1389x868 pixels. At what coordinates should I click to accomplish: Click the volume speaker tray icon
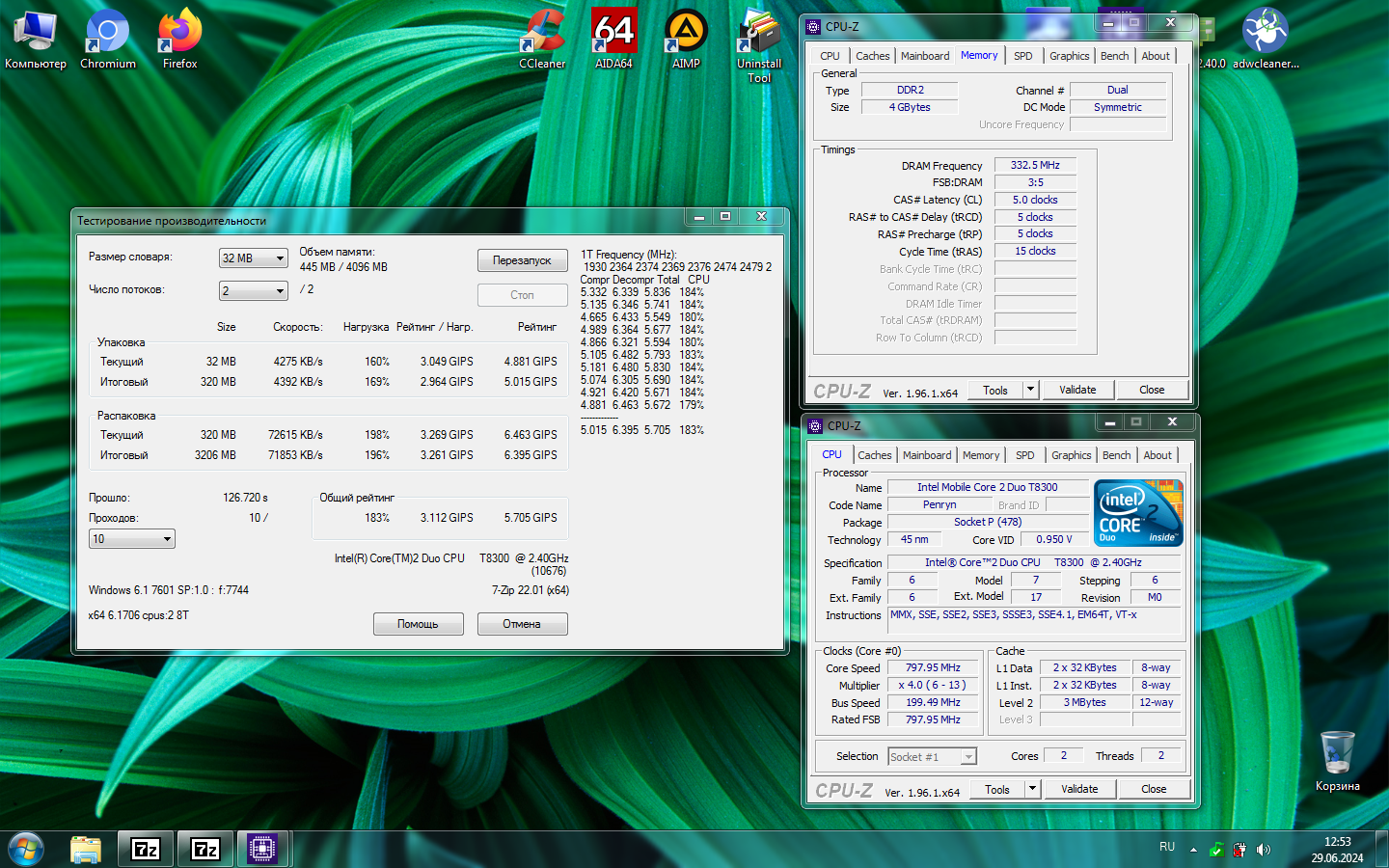point(1264,850)
